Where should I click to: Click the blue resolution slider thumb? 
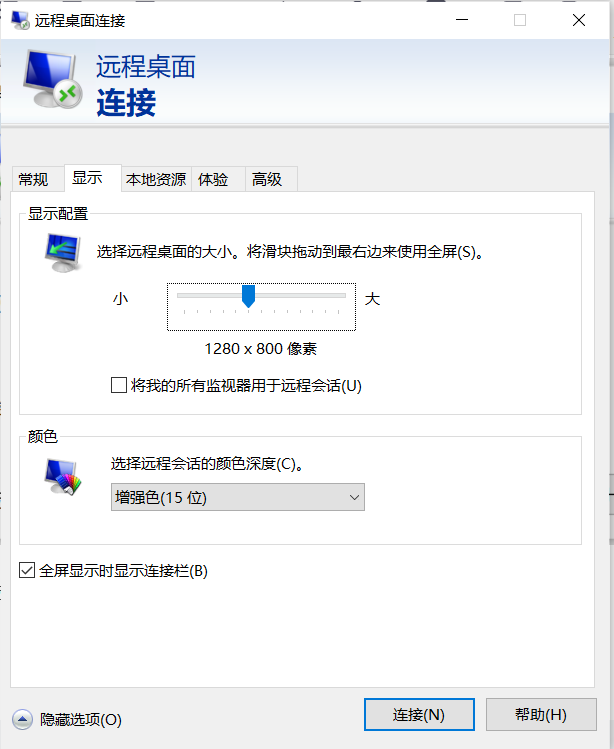pyautogui.click(x=248, y=296)
